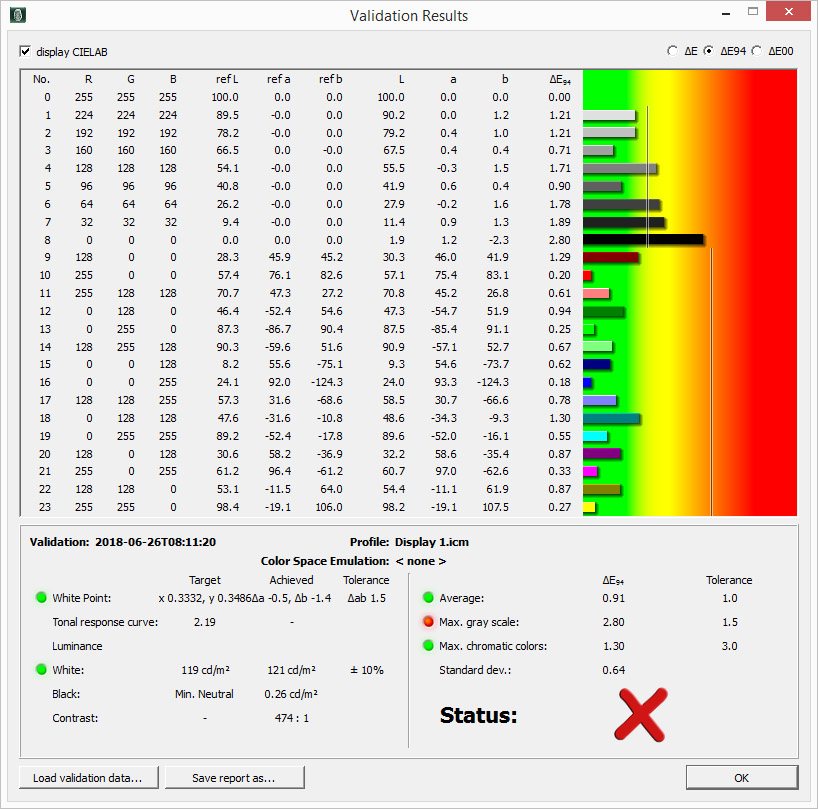Click the Save report as button

click(x=233, y=777)
